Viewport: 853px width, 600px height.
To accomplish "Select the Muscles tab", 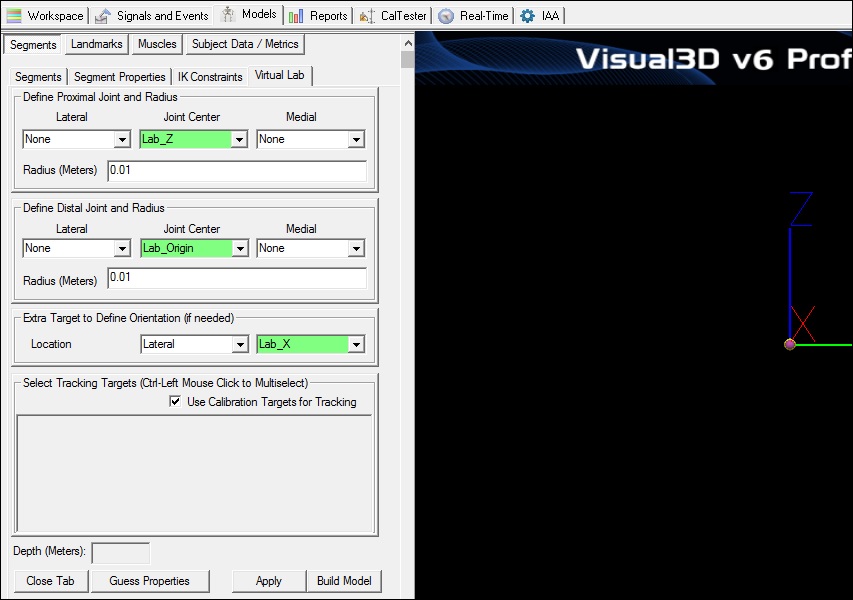I will [157, 44].
